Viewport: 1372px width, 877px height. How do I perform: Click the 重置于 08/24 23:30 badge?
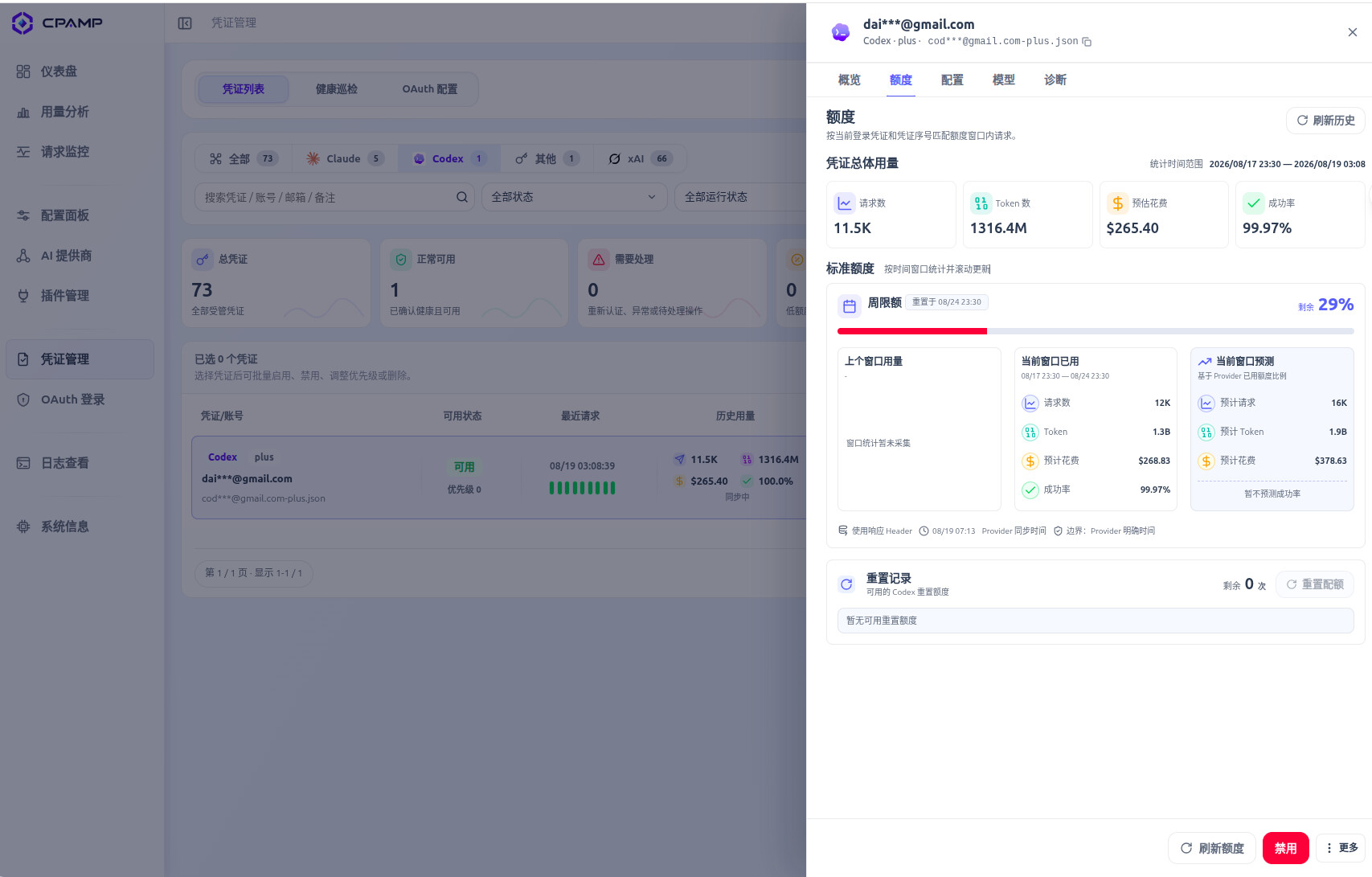coord(947,302)
